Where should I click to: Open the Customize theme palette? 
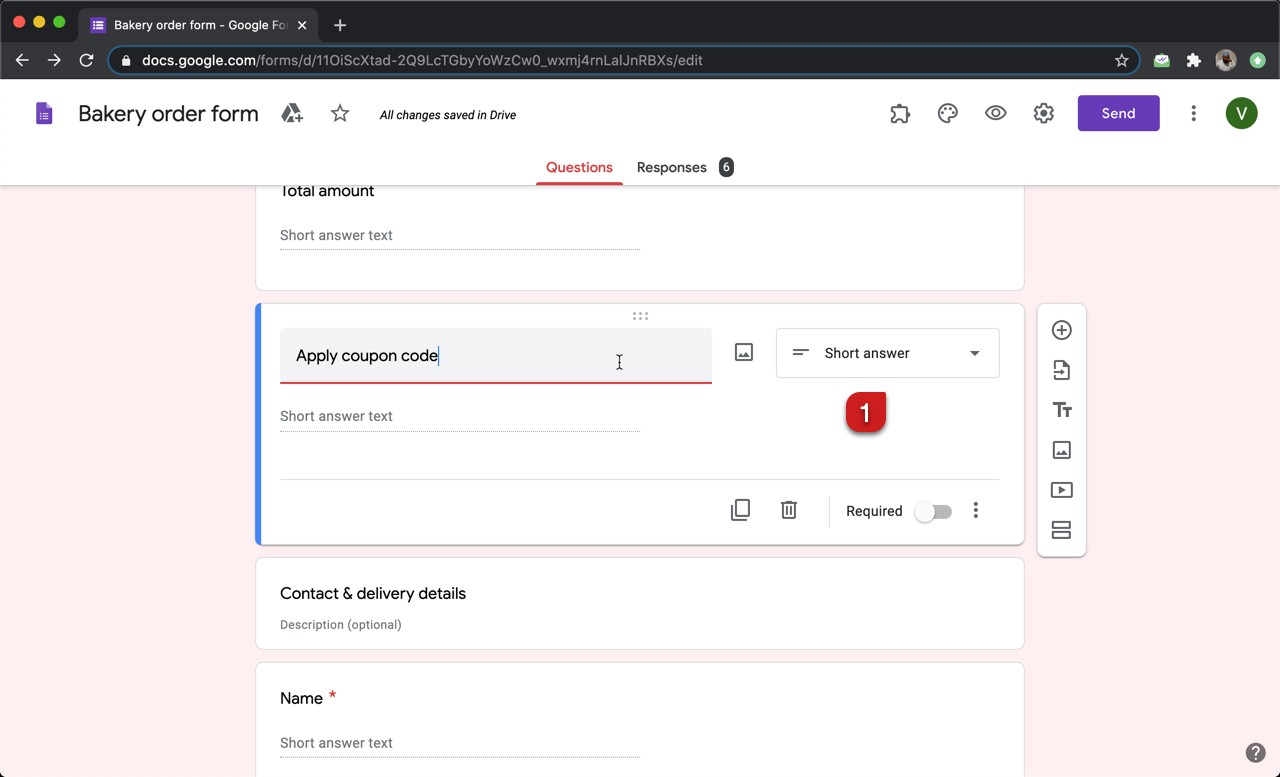pyautogui.click(x=947, y=114)
